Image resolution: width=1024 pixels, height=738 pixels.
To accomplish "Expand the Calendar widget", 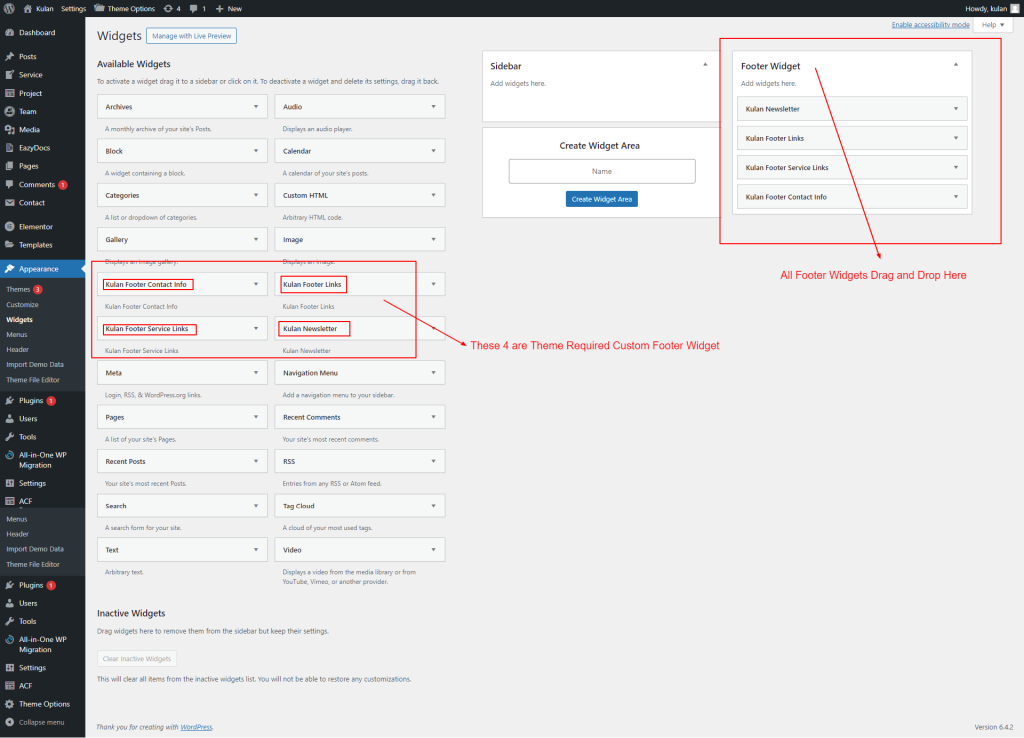I will tap(434, 151).
